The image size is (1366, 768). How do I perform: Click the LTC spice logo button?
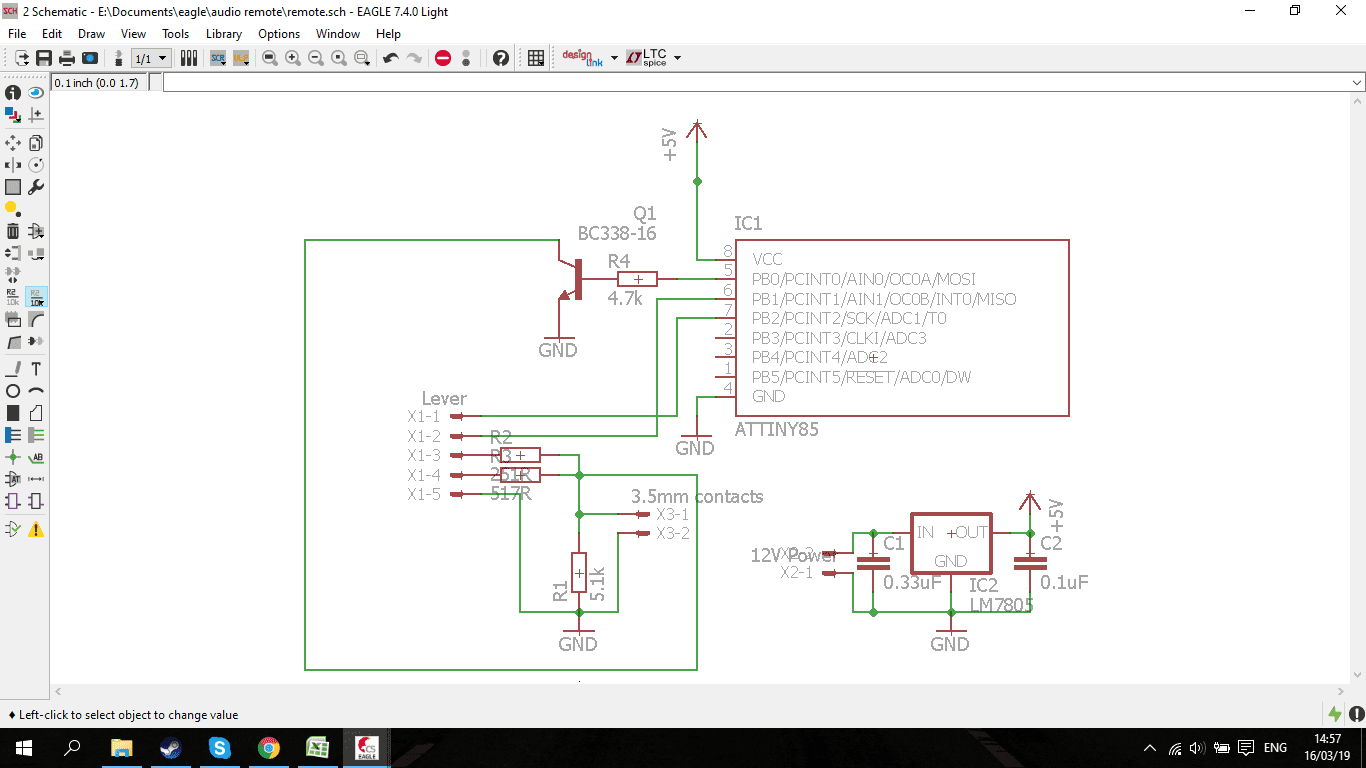[x=647, y=58]
